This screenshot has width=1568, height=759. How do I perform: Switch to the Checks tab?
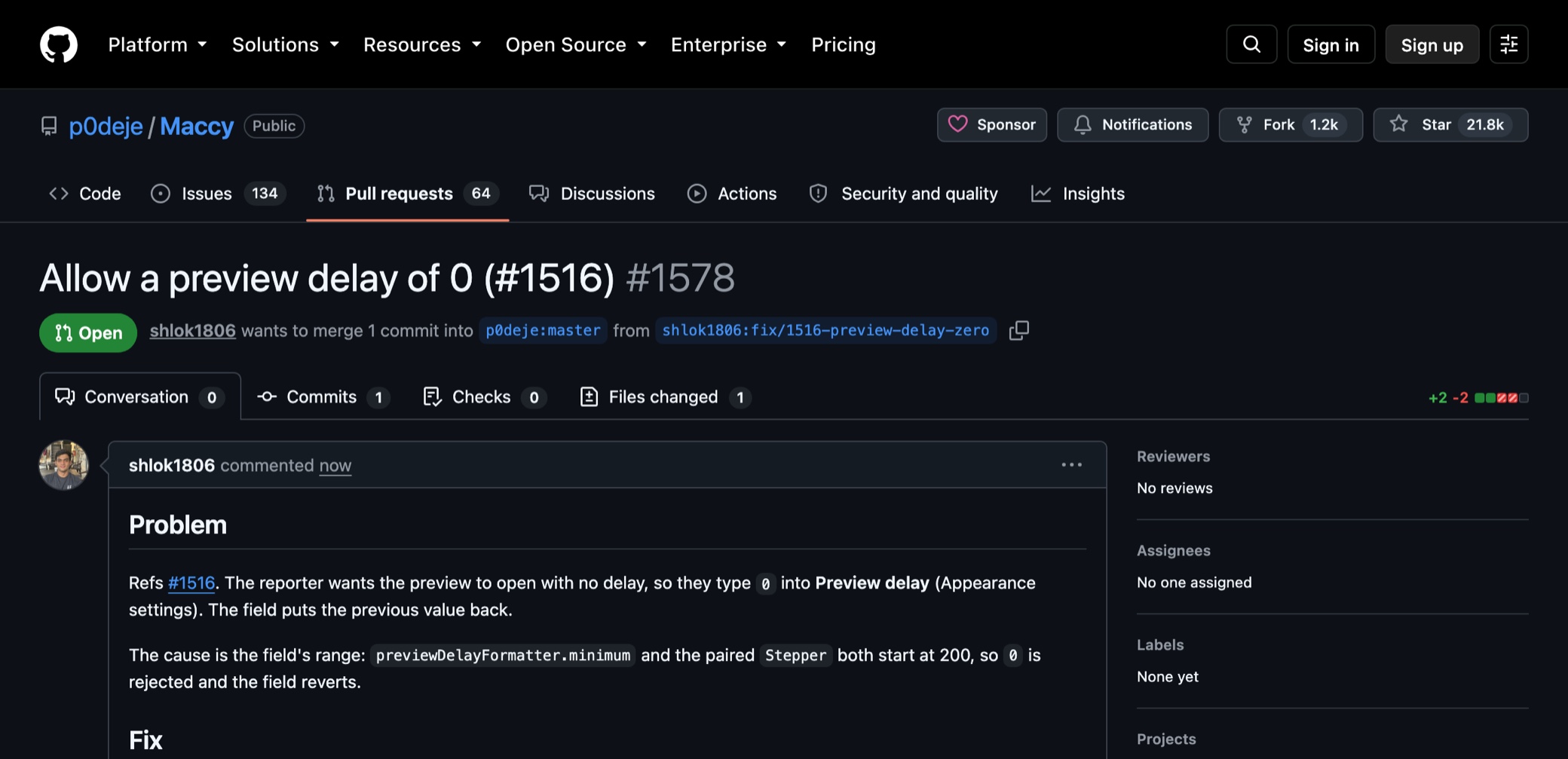[485, 396]
